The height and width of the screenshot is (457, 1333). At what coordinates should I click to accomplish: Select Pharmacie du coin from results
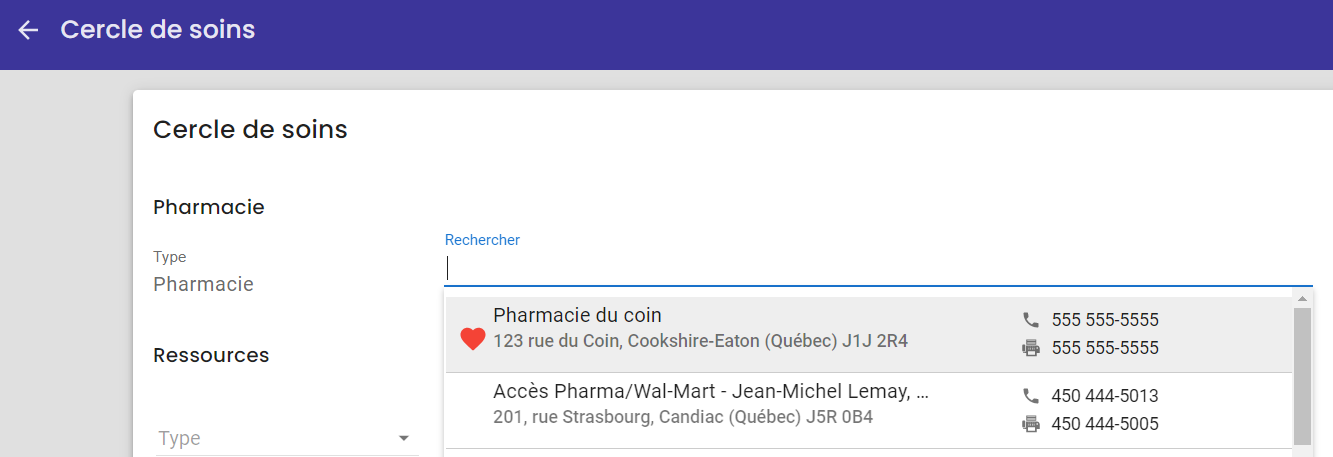868,335
